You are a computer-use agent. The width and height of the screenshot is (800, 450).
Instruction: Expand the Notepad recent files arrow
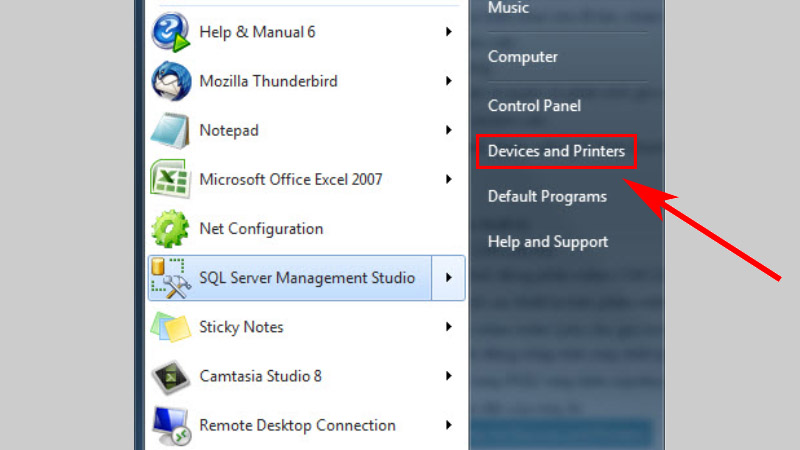pos(449,130)
